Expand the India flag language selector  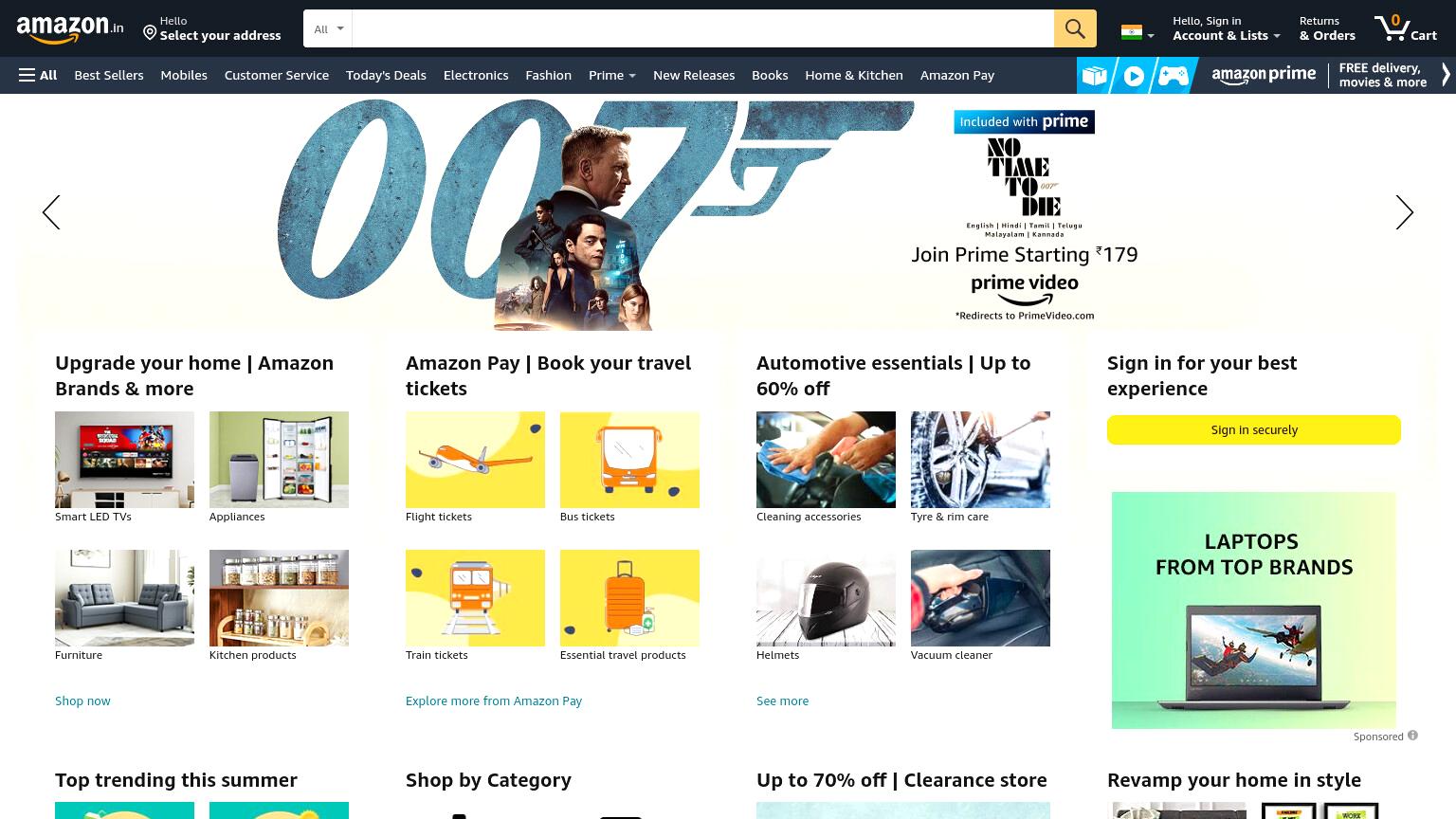coord(1137,33)
